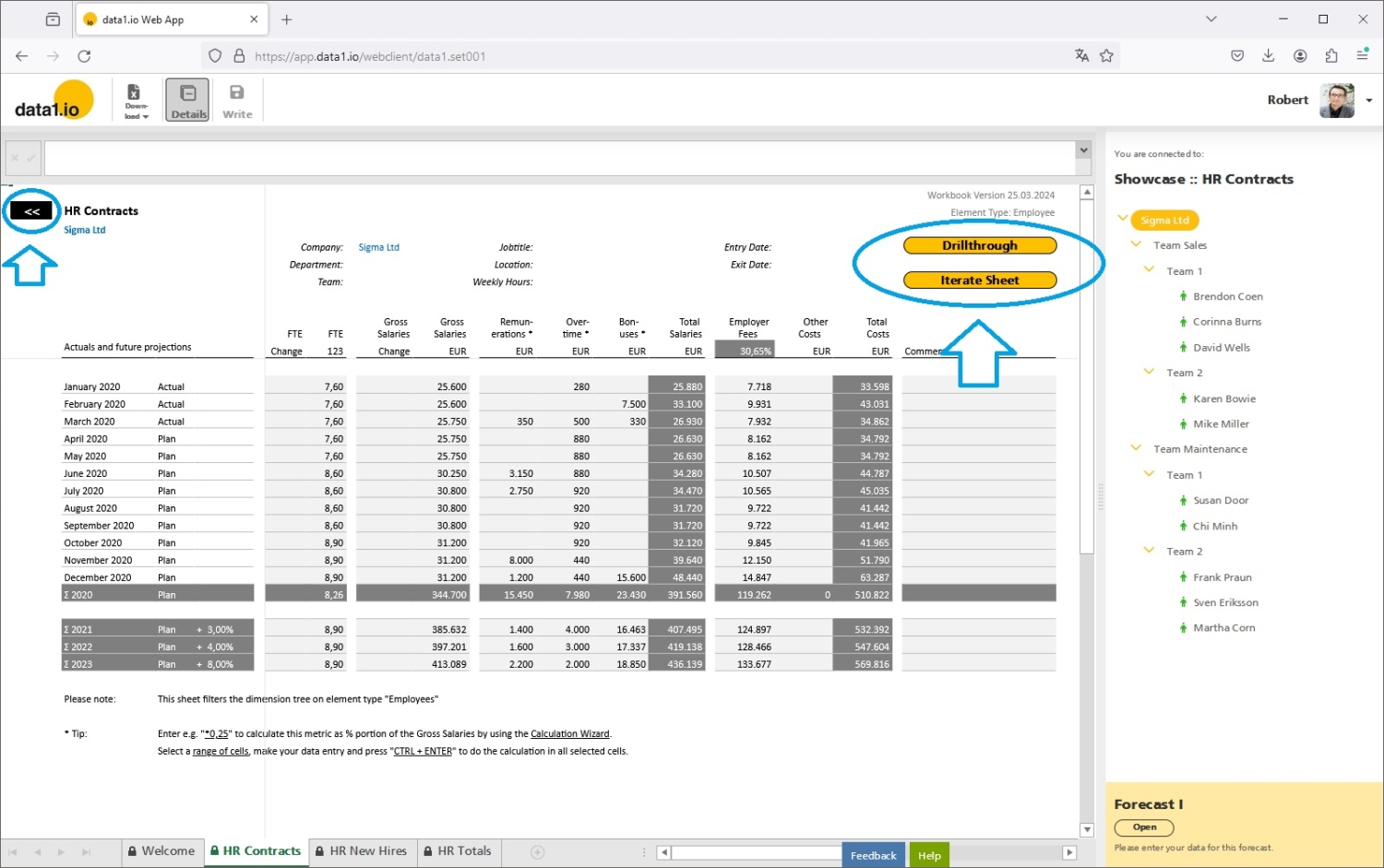Click the Sigma Ltd highlighted node label
Viewport: 1384px width, 868px height.
1164,220
